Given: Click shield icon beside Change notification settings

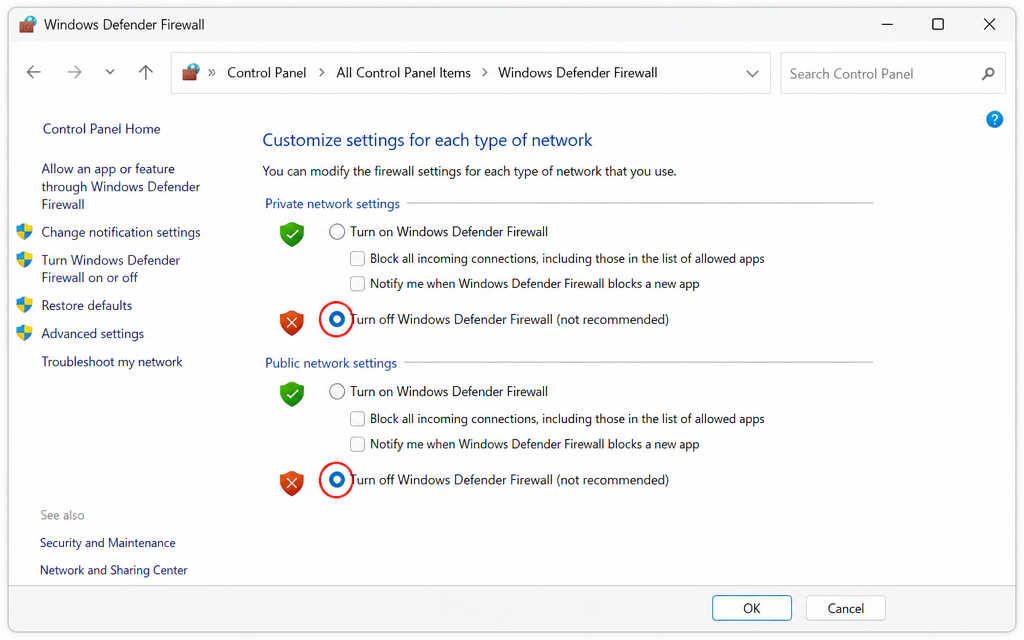Looking at the screenshot, I should click(24, 232).
